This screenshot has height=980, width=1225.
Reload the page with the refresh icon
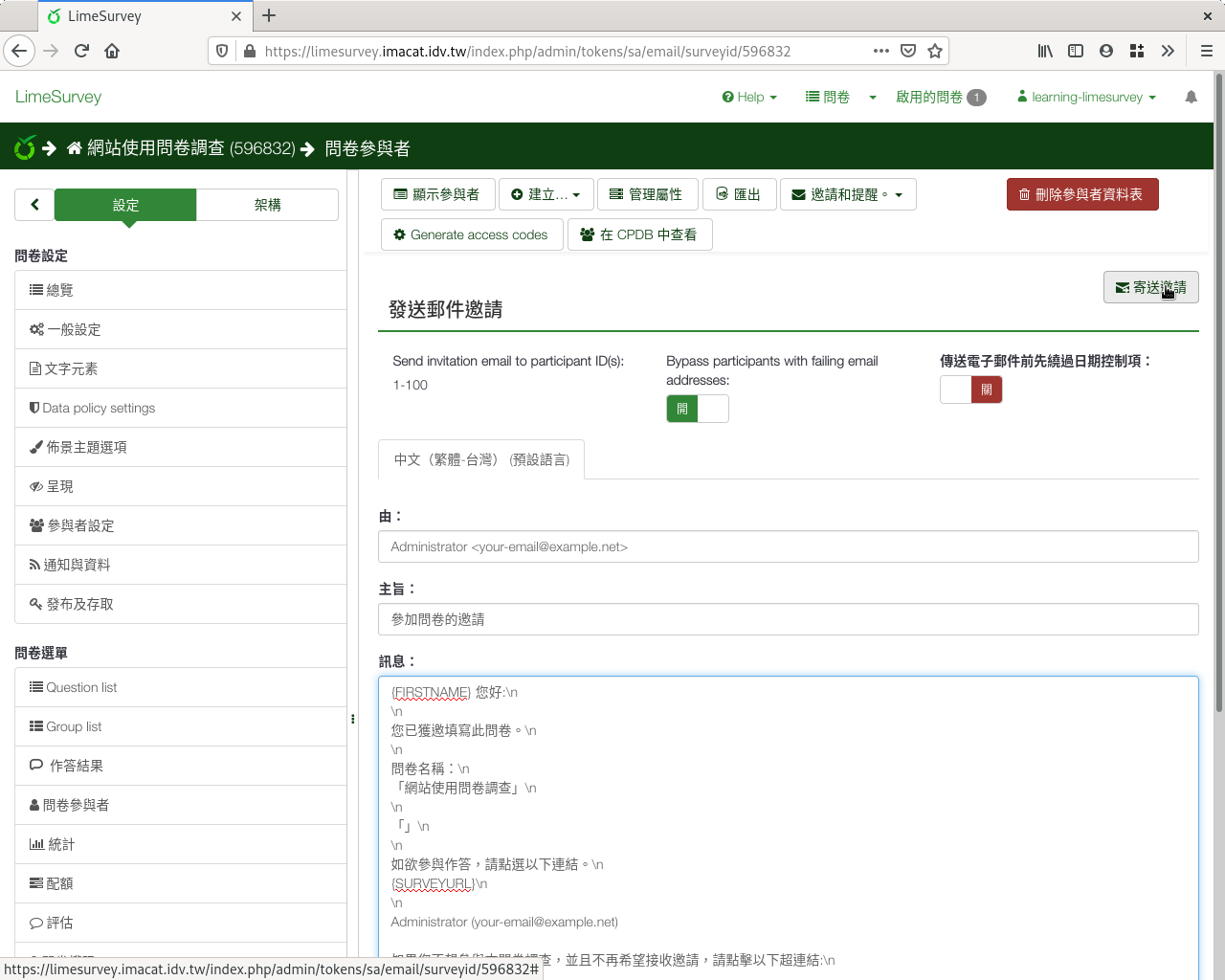[x=81, y=51]
